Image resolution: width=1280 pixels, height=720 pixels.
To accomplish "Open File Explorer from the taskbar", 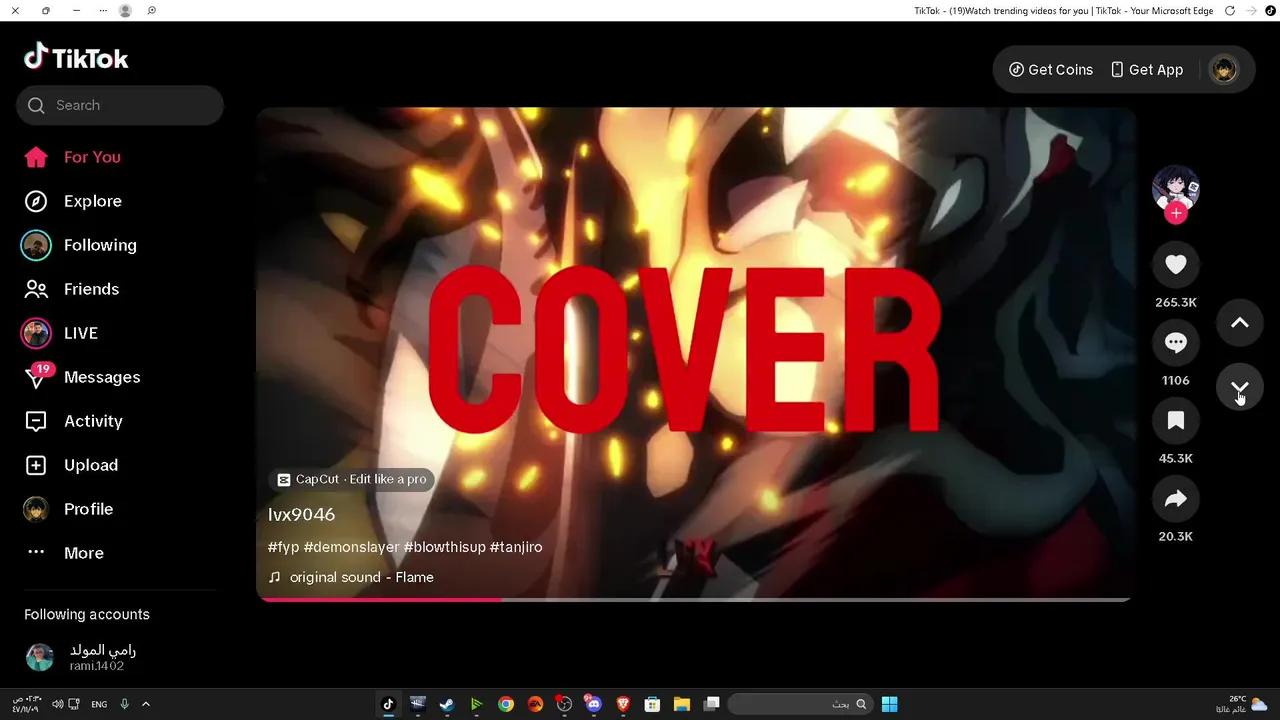I will click(x=682, y=704).
